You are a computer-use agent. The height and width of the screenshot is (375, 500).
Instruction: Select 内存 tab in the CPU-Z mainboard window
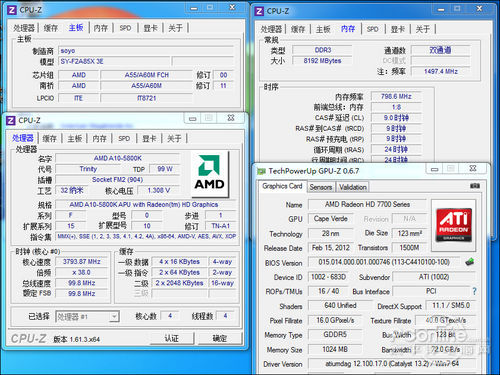(x=101, y=28)
